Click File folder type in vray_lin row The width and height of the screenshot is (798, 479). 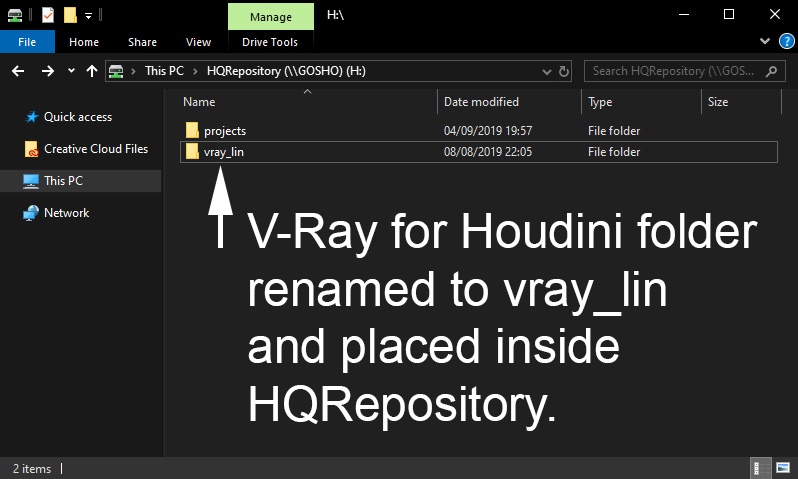(x=614, y=152)
